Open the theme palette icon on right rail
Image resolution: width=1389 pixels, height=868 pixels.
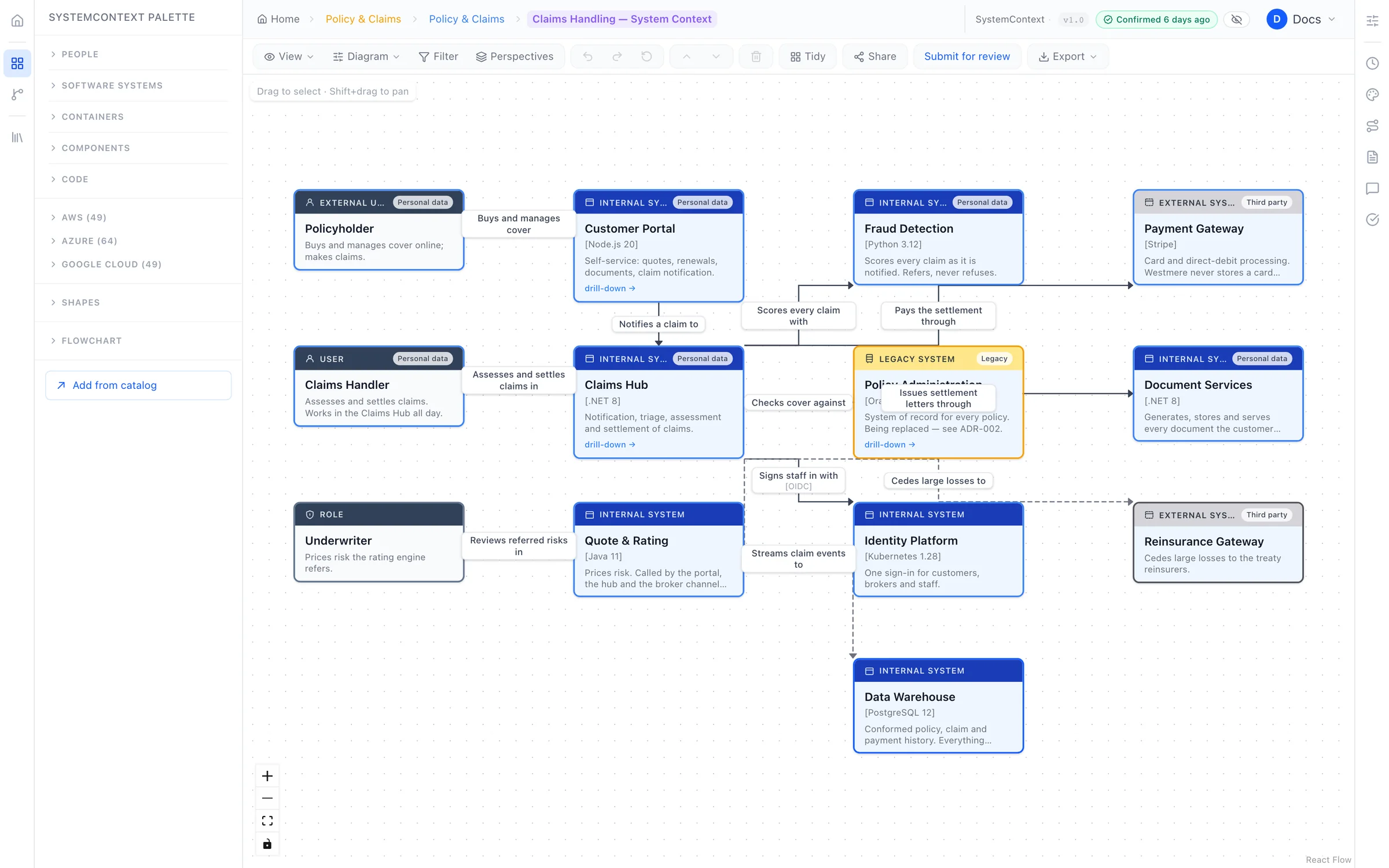click(x=1372, y=95)
